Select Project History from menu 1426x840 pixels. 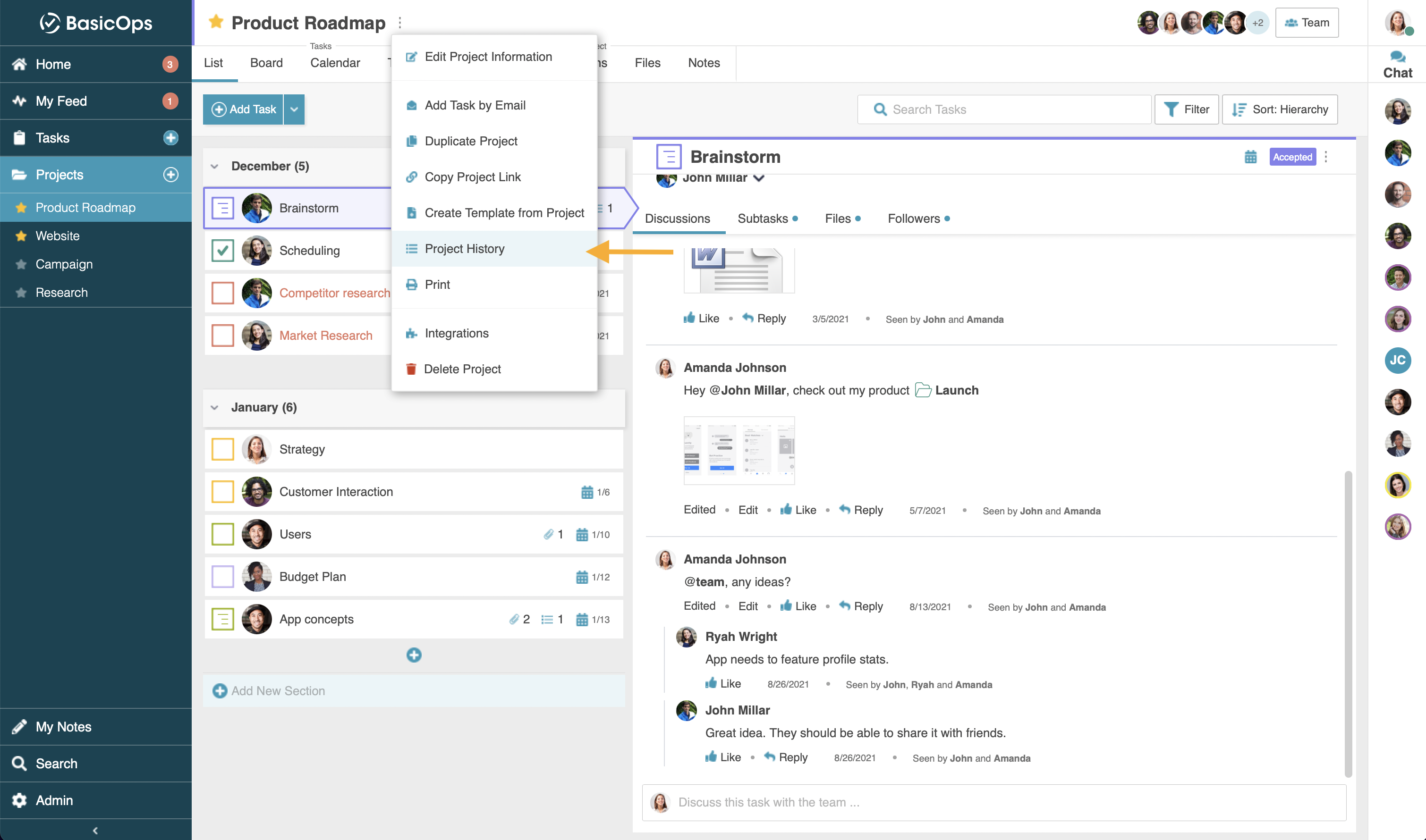[494, 249]
